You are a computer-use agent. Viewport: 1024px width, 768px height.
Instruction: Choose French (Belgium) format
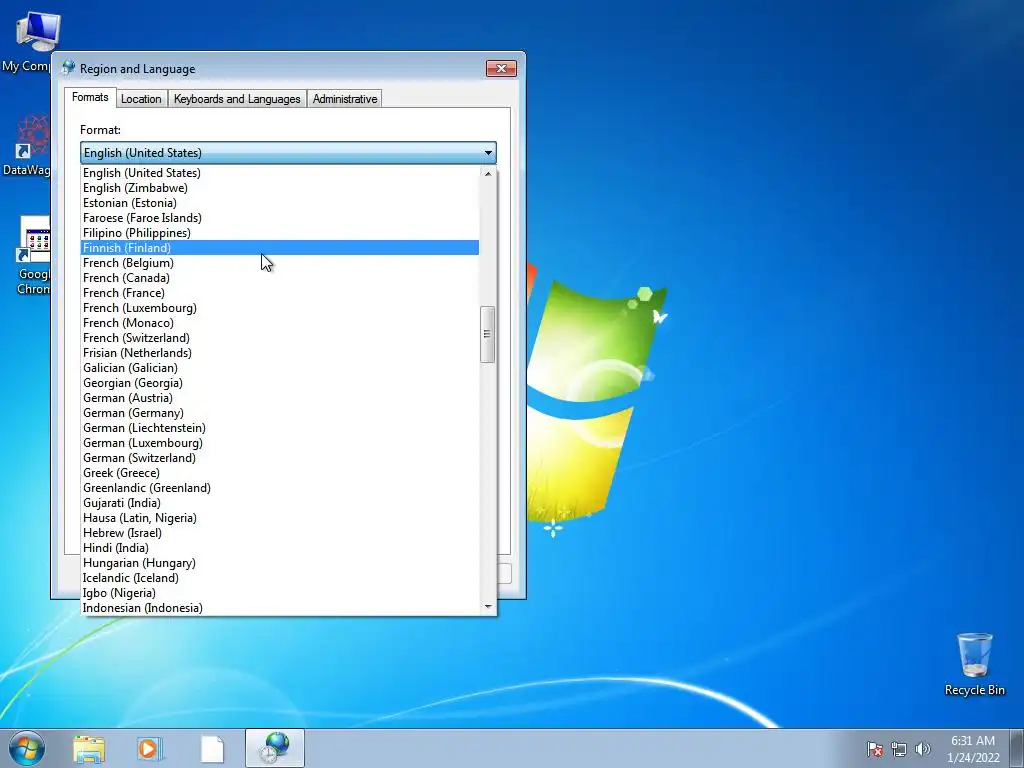click(280, 263)
